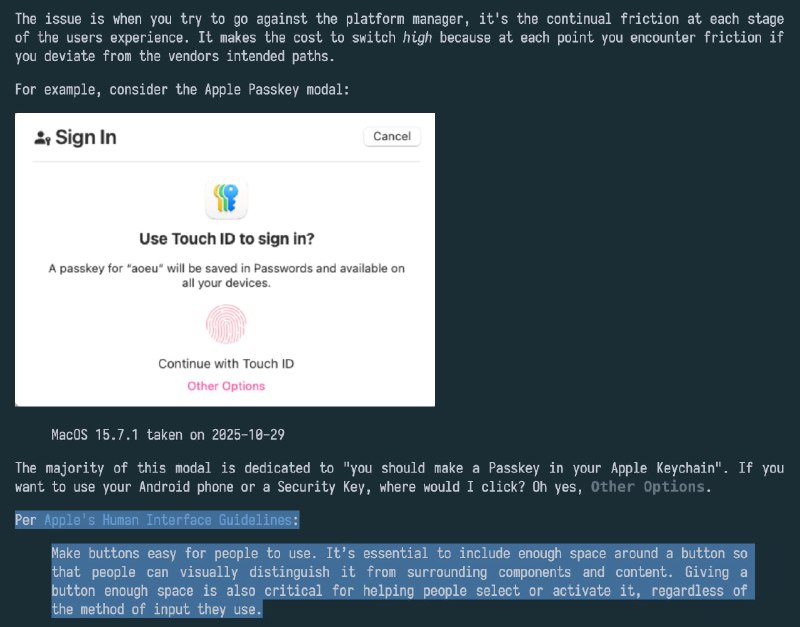The width and height of the screenshot is (800, 627).
Task: Click the opening paragraph about platform manager
Action: click(399, 37)
